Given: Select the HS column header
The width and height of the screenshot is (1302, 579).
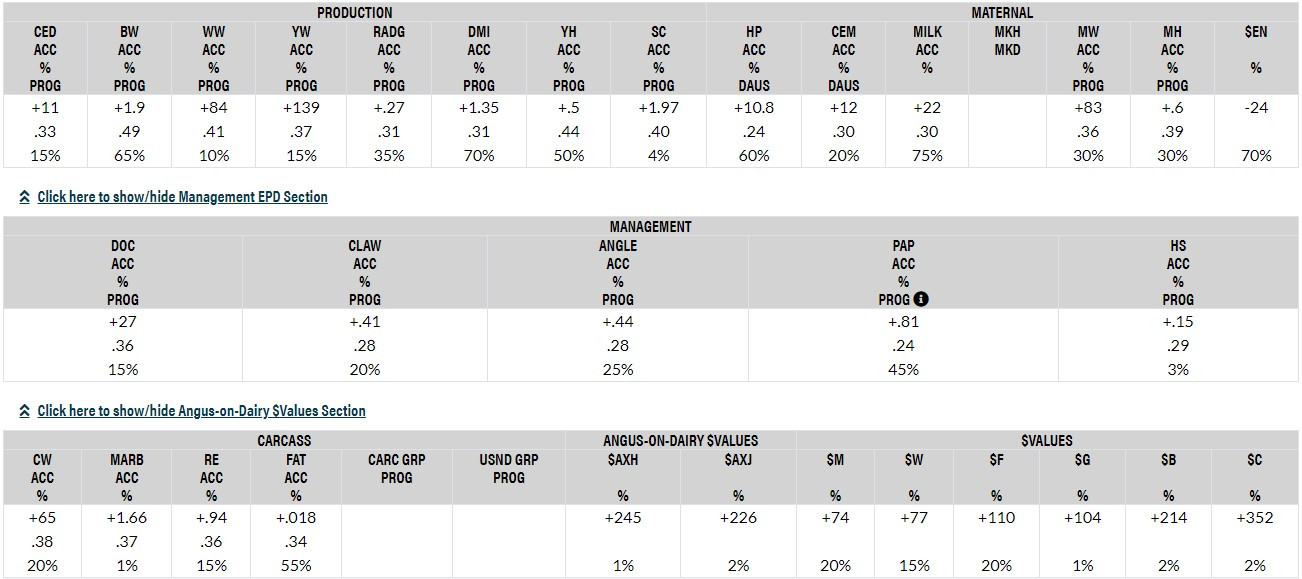Looking at the screenshot, I should [x=1178, y=246].
